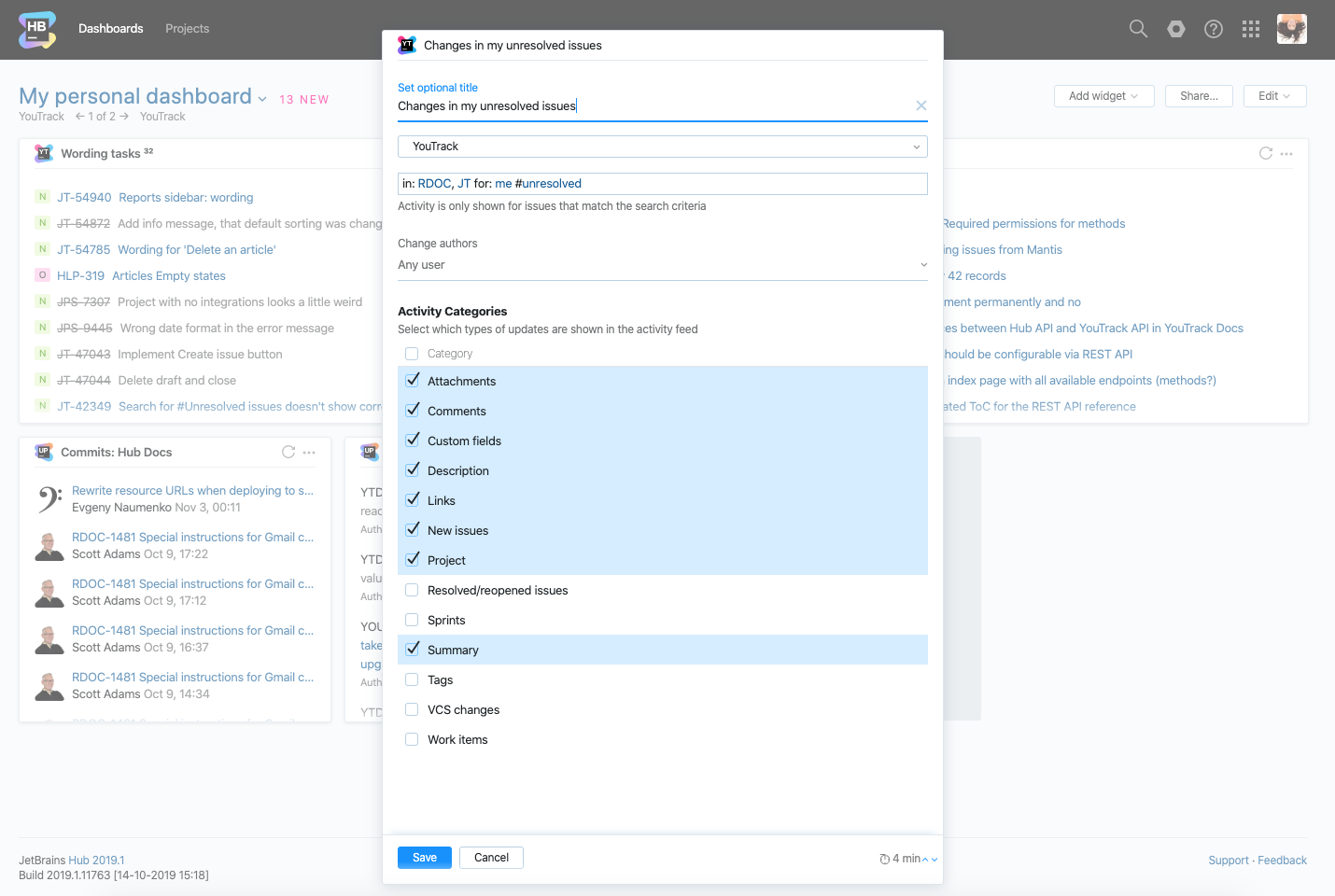Open the Add widget dropdown
The image size is (1335, 896).
point(1104,96)
